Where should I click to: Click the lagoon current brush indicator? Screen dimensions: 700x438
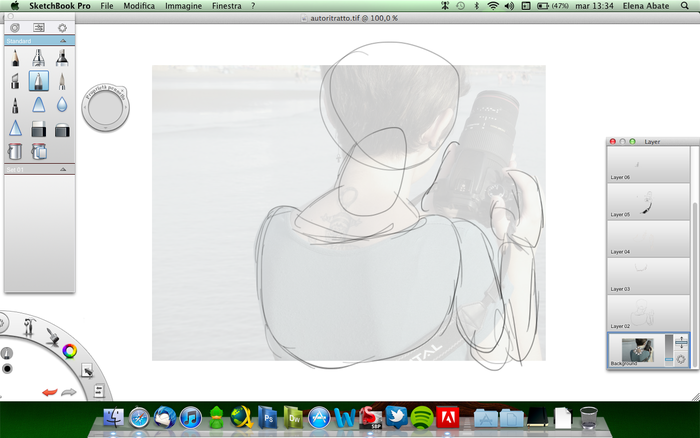tap(7, 353)
